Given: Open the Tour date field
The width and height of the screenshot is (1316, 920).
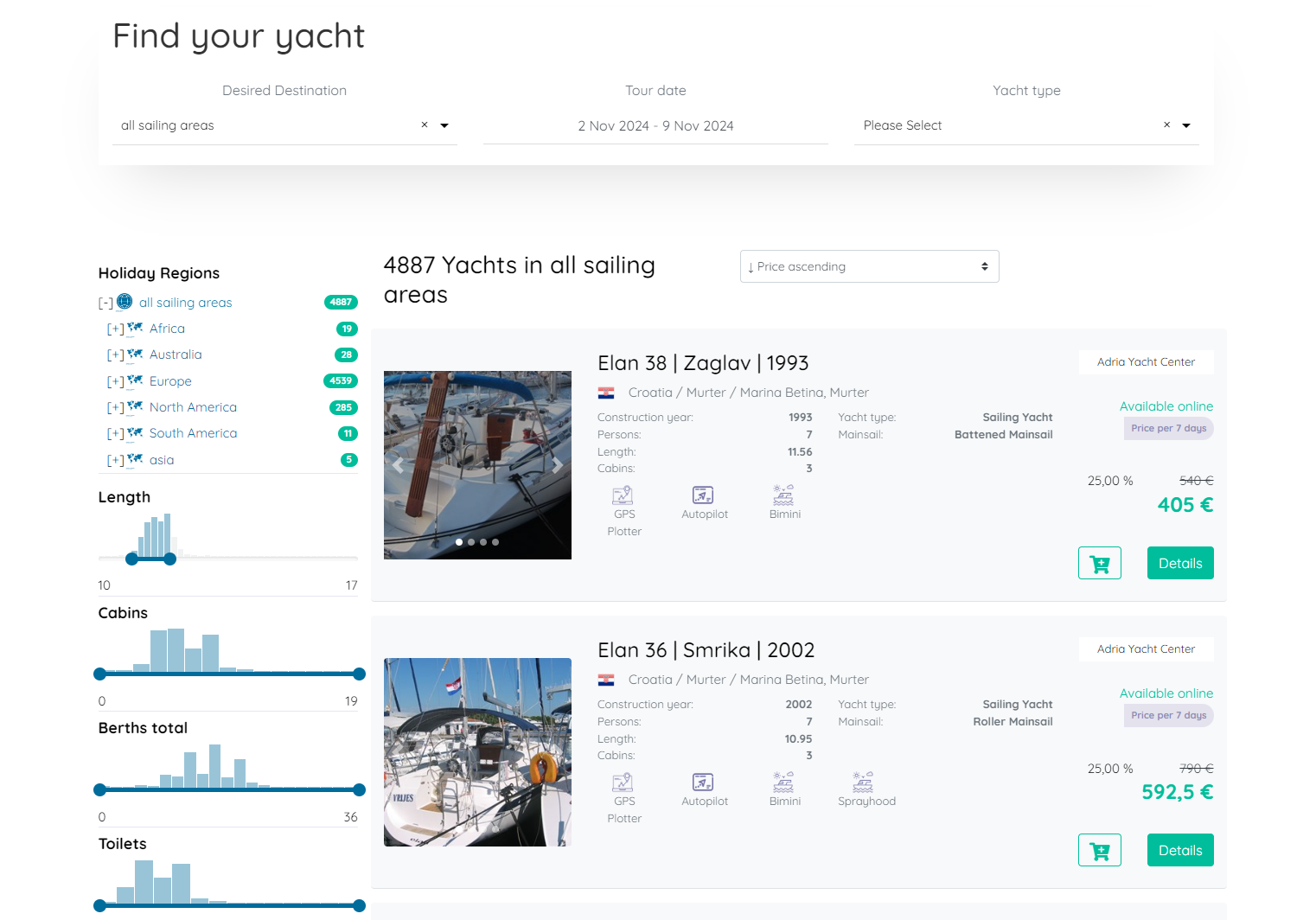Looking at the screenshot, I should 655,126.
